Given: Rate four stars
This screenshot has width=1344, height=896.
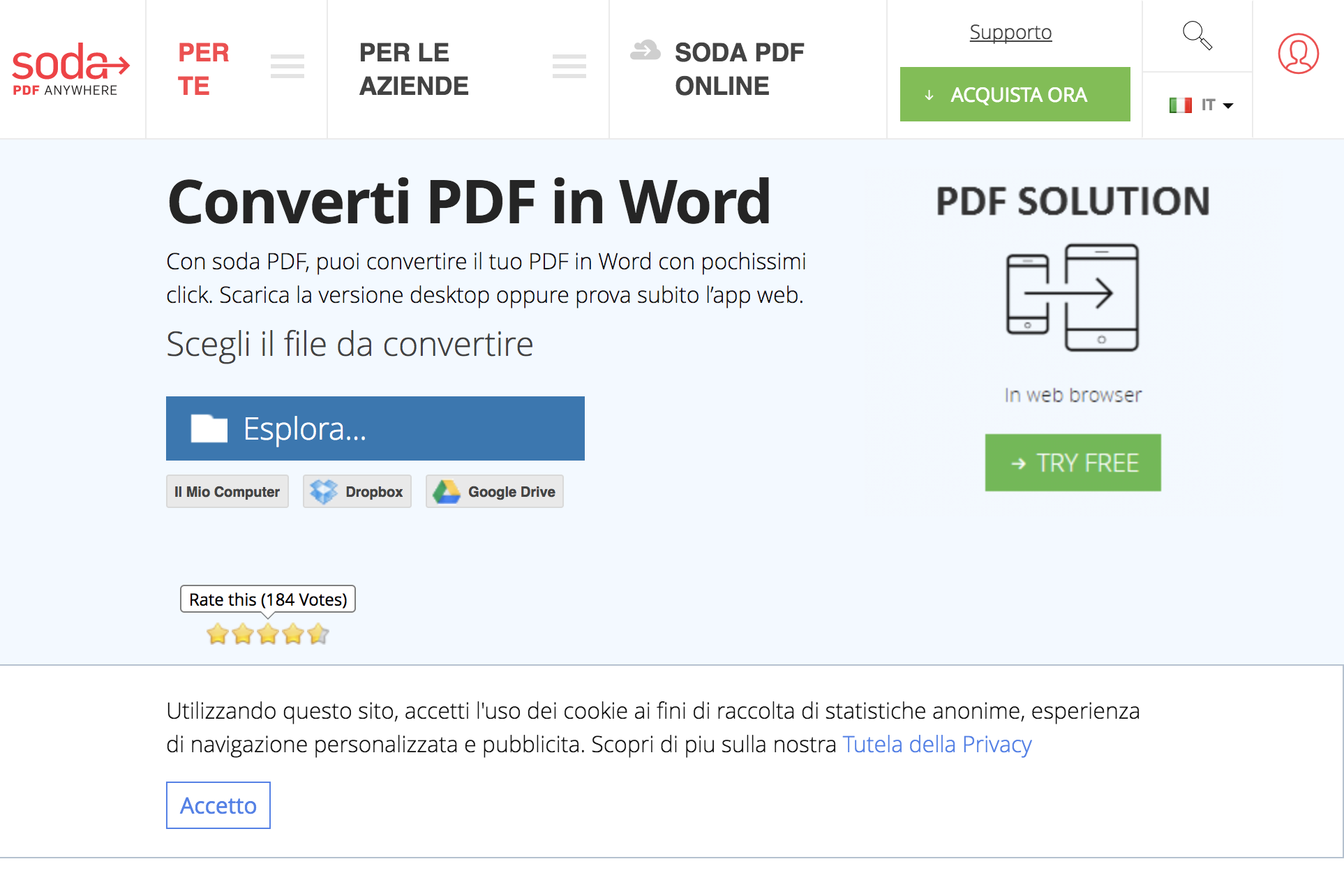Looking at the screenshot, I should click(x=293, y=634).
